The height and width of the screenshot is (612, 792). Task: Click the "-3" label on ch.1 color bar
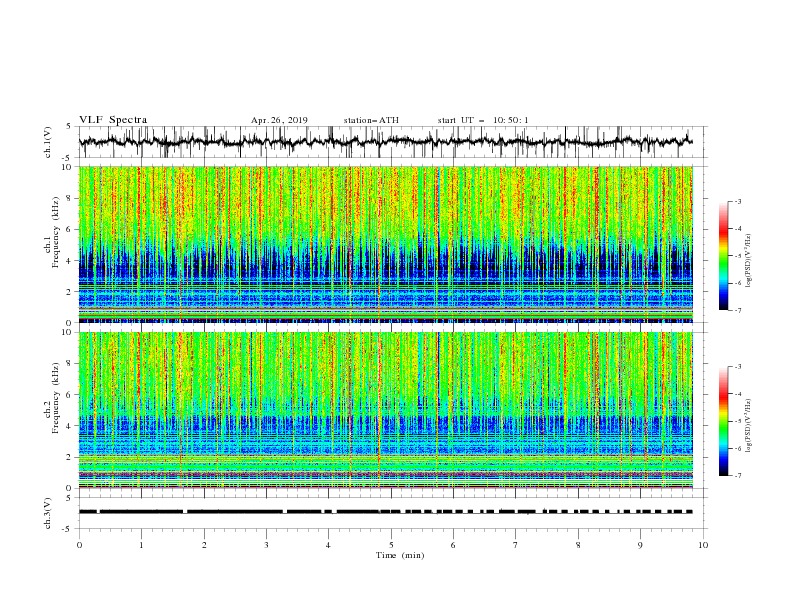coord(738,201)
